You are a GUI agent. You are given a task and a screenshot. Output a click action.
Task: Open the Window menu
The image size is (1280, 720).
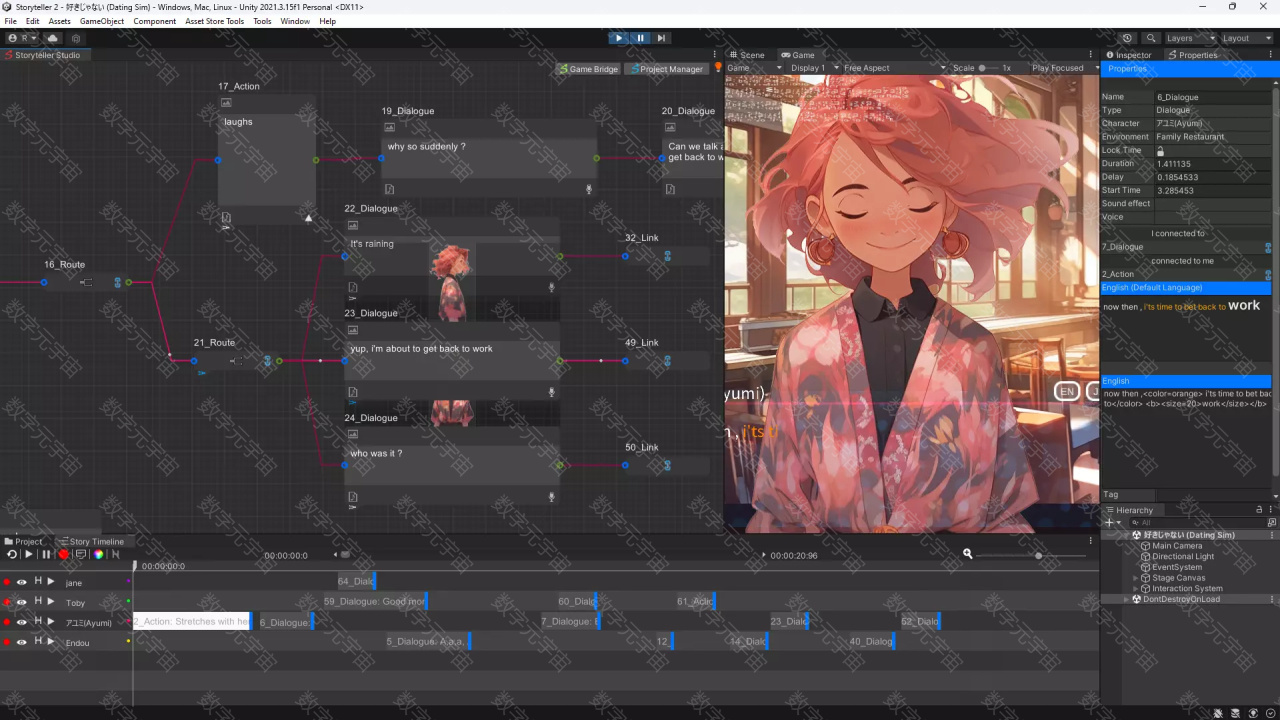[295, 21]
